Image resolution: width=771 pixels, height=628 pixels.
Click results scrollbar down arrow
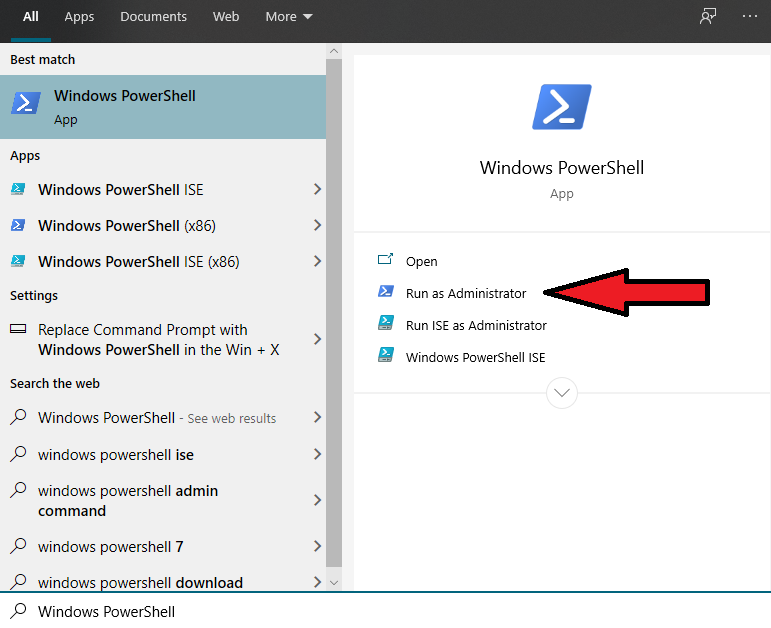coord(334,583)
